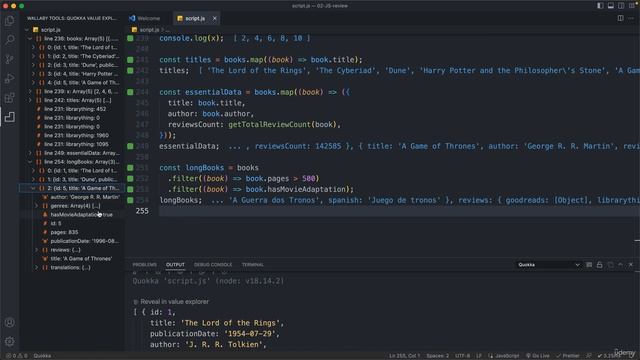Select hasMovieAdaptation true row
Image resolution: width=640 pixels, height=360 pixels.
pos(72,215)
